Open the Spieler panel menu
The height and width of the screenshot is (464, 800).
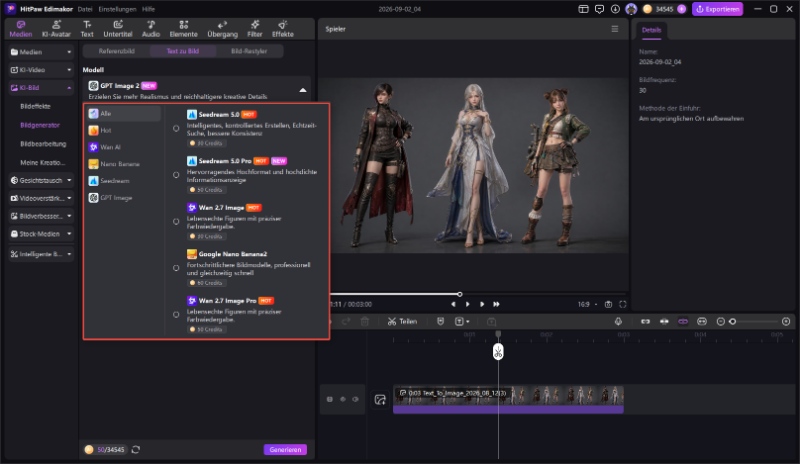click(x=615, y=29)
